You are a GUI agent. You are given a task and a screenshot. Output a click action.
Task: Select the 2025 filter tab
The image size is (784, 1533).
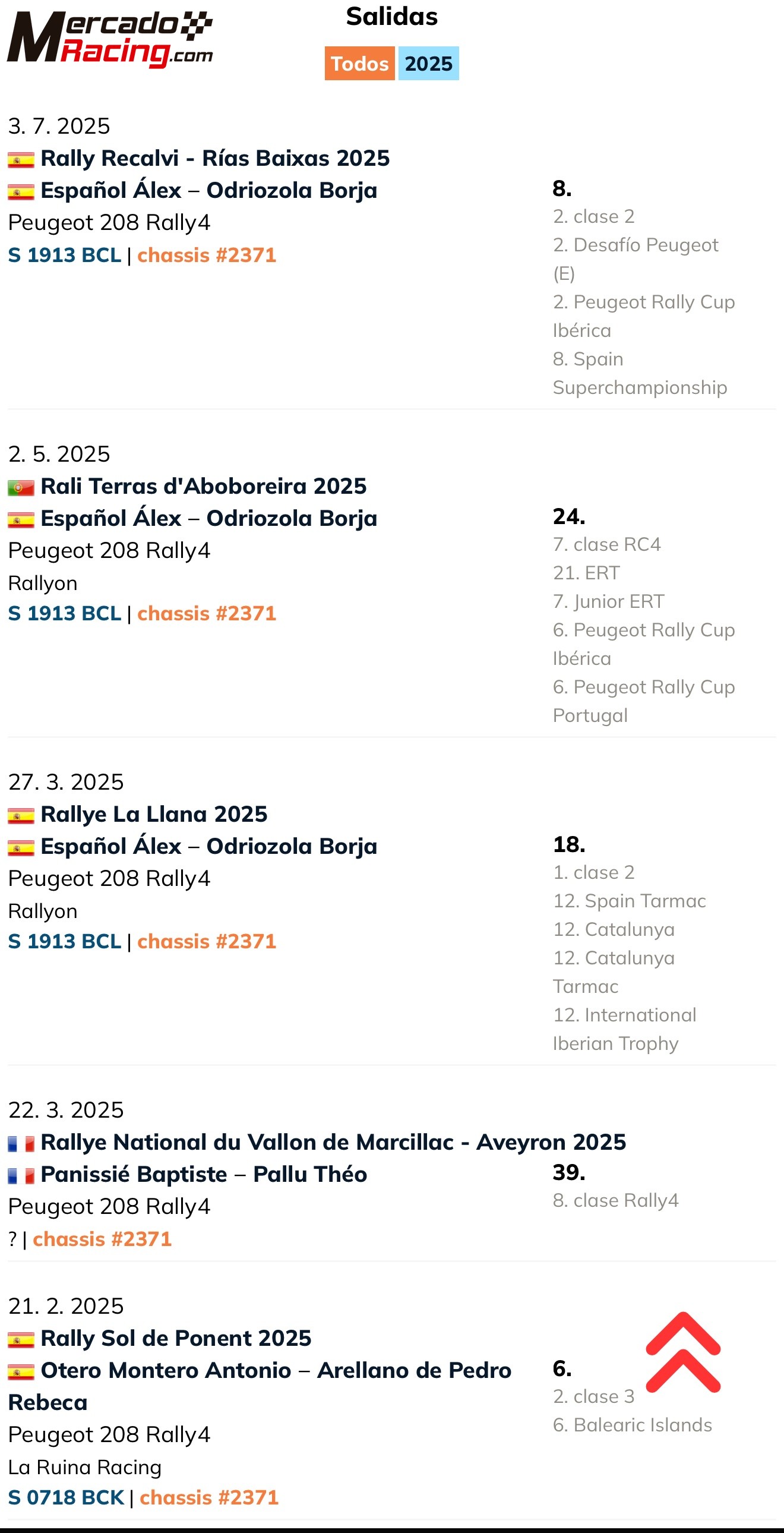click(428, 63)
